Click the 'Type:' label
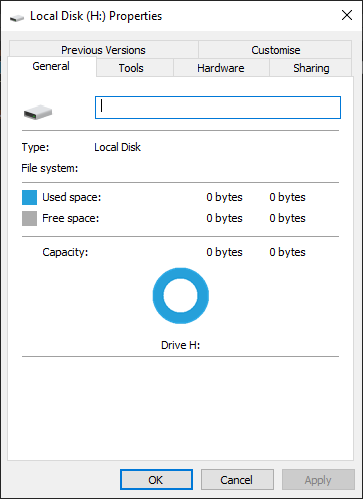This screenshot has width=363, height=499. 35,147
